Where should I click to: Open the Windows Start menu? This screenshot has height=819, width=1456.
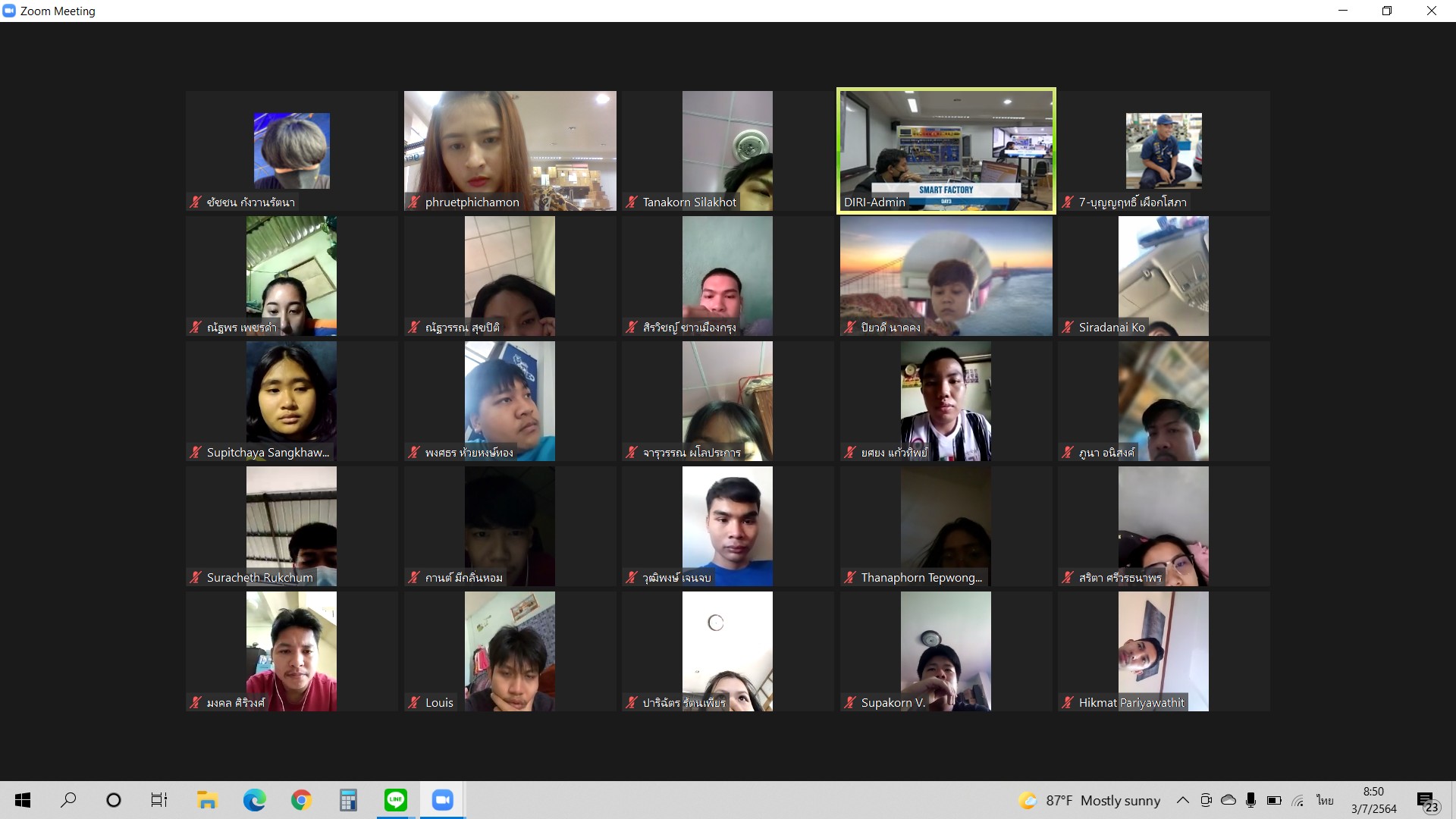tap(23, 800)
